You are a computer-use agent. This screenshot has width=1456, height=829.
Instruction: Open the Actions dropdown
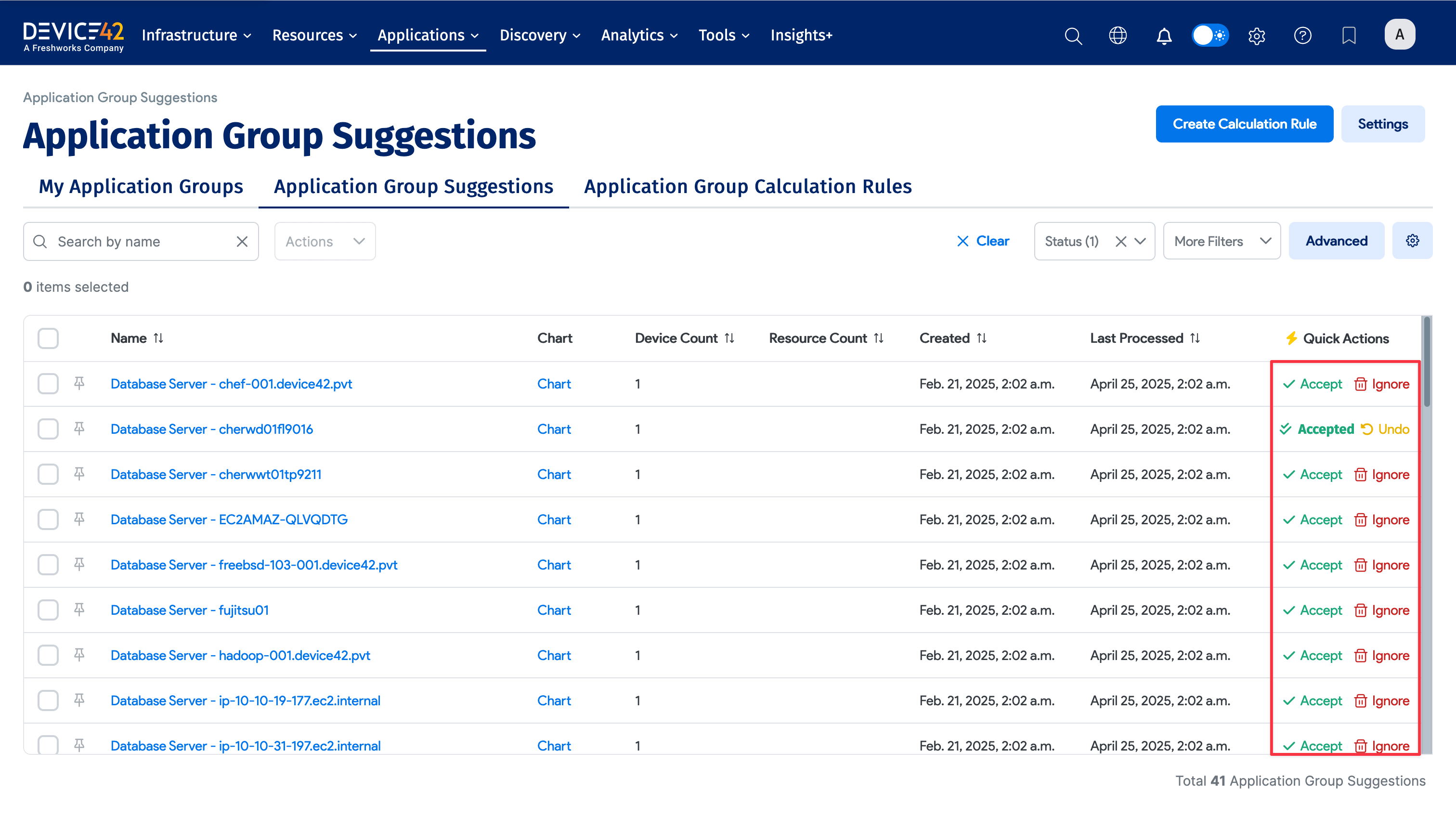(325, 241)
